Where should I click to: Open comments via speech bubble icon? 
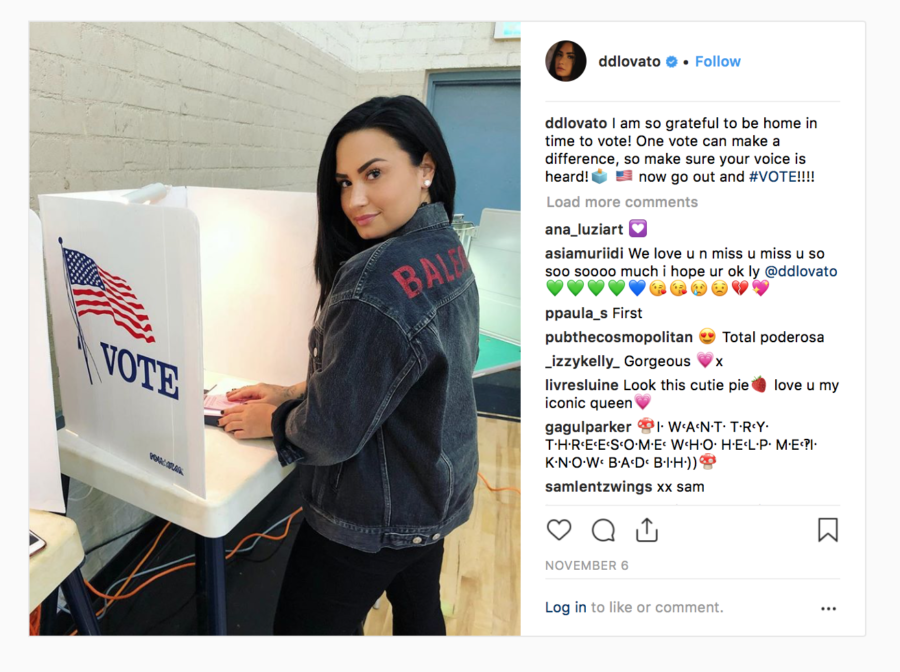click(603, 530)
